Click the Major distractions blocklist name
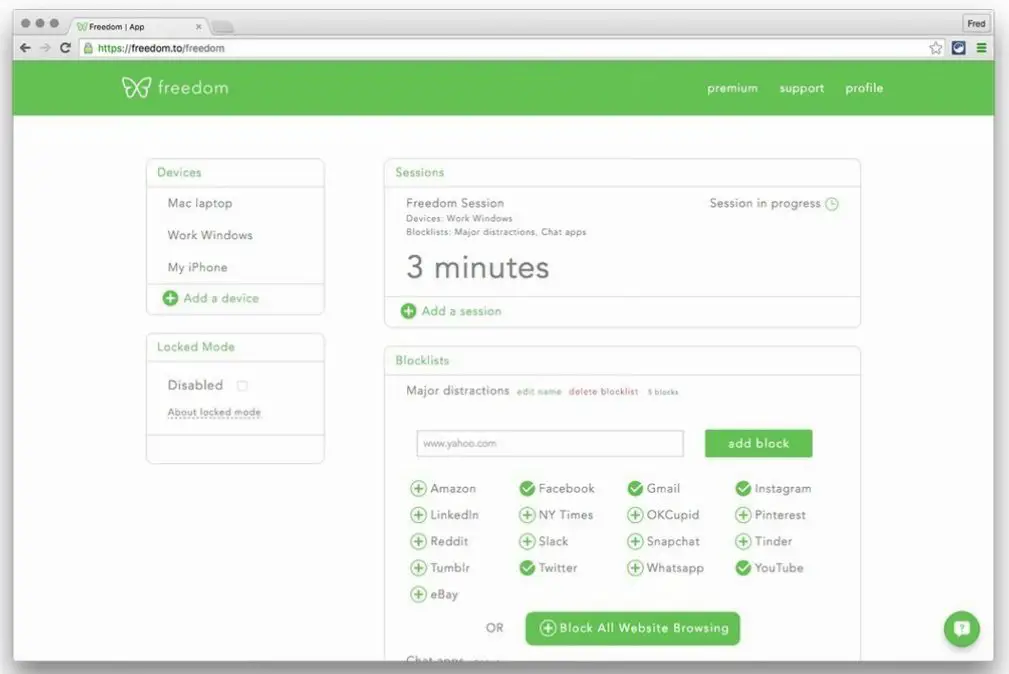Viewport: 1009px width, 674px height. point(458,391)
